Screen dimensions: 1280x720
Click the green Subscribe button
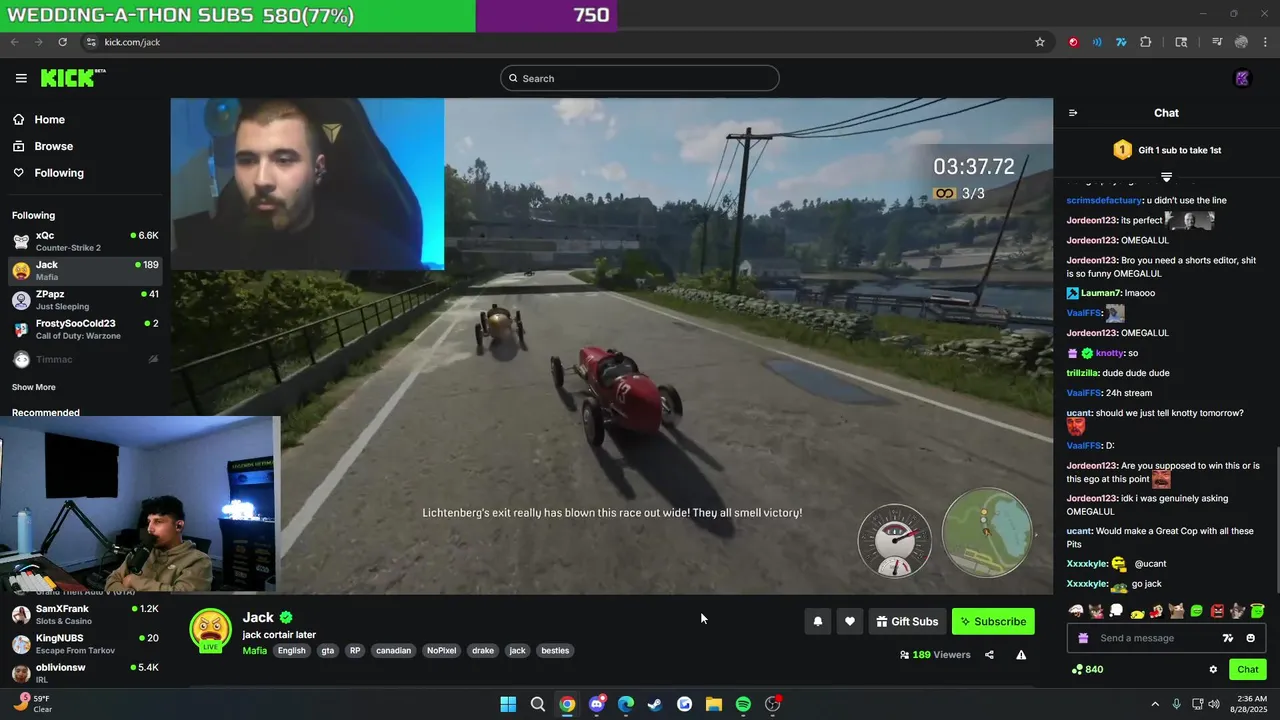(993, 621)
